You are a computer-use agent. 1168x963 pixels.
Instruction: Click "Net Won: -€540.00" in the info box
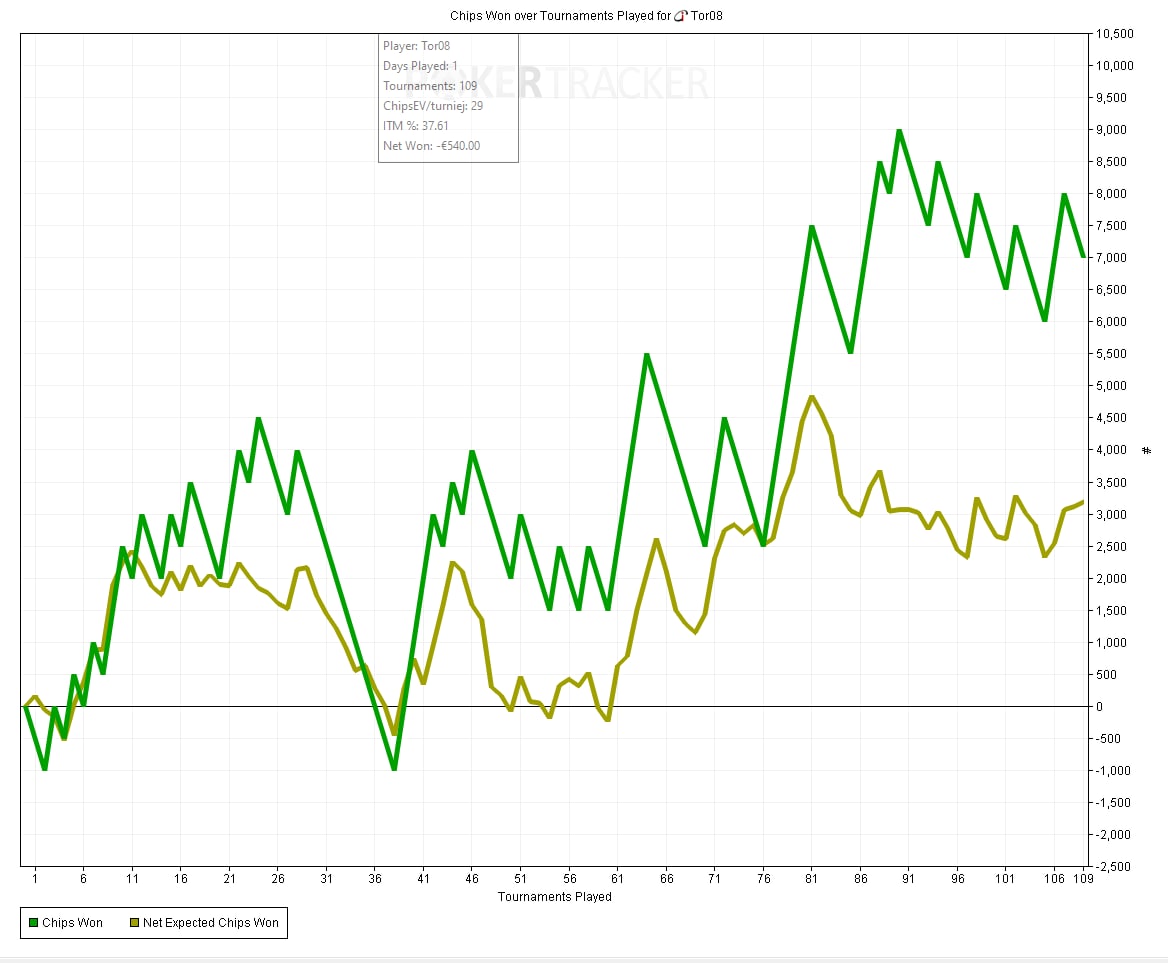coord(431,146)
